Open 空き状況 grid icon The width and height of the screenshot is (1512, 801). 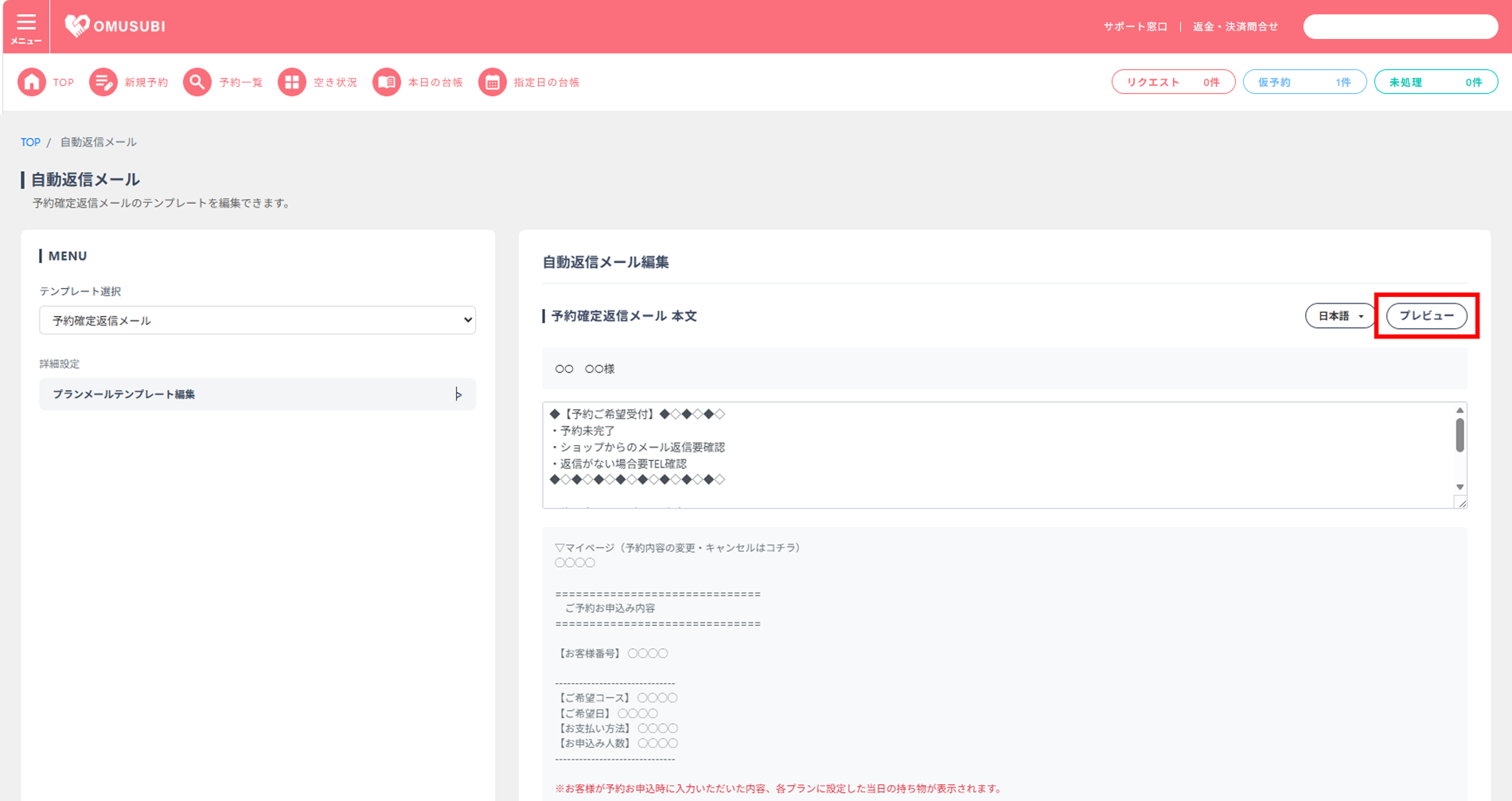(292, 82)
